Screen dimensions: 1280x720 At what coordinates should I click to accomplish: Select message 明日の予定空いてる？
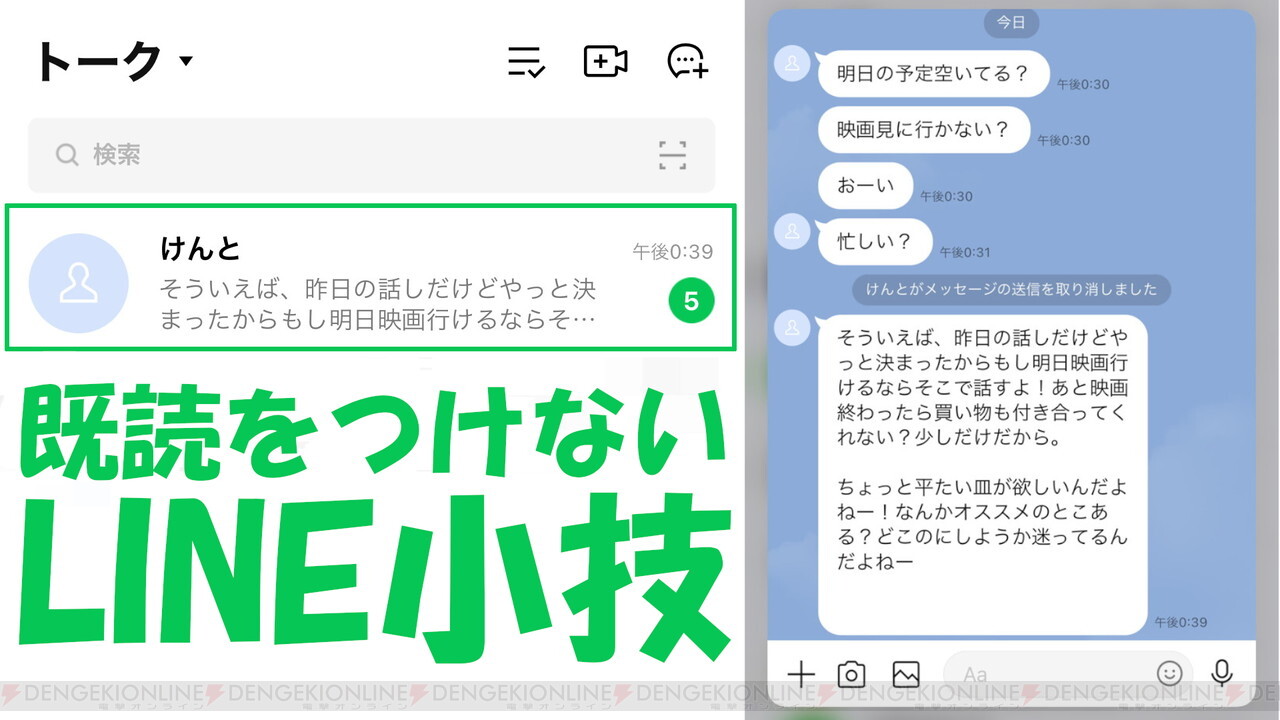point(933,73)
